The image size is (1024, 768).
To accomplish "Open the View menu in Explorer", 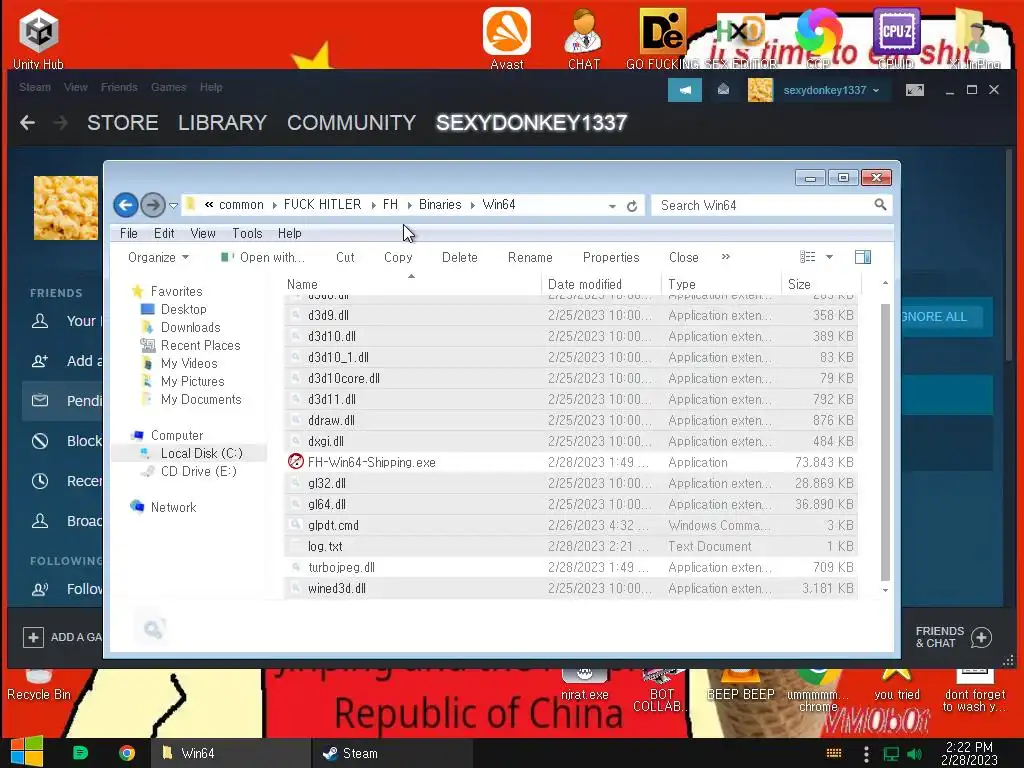I will coord(203,233).
